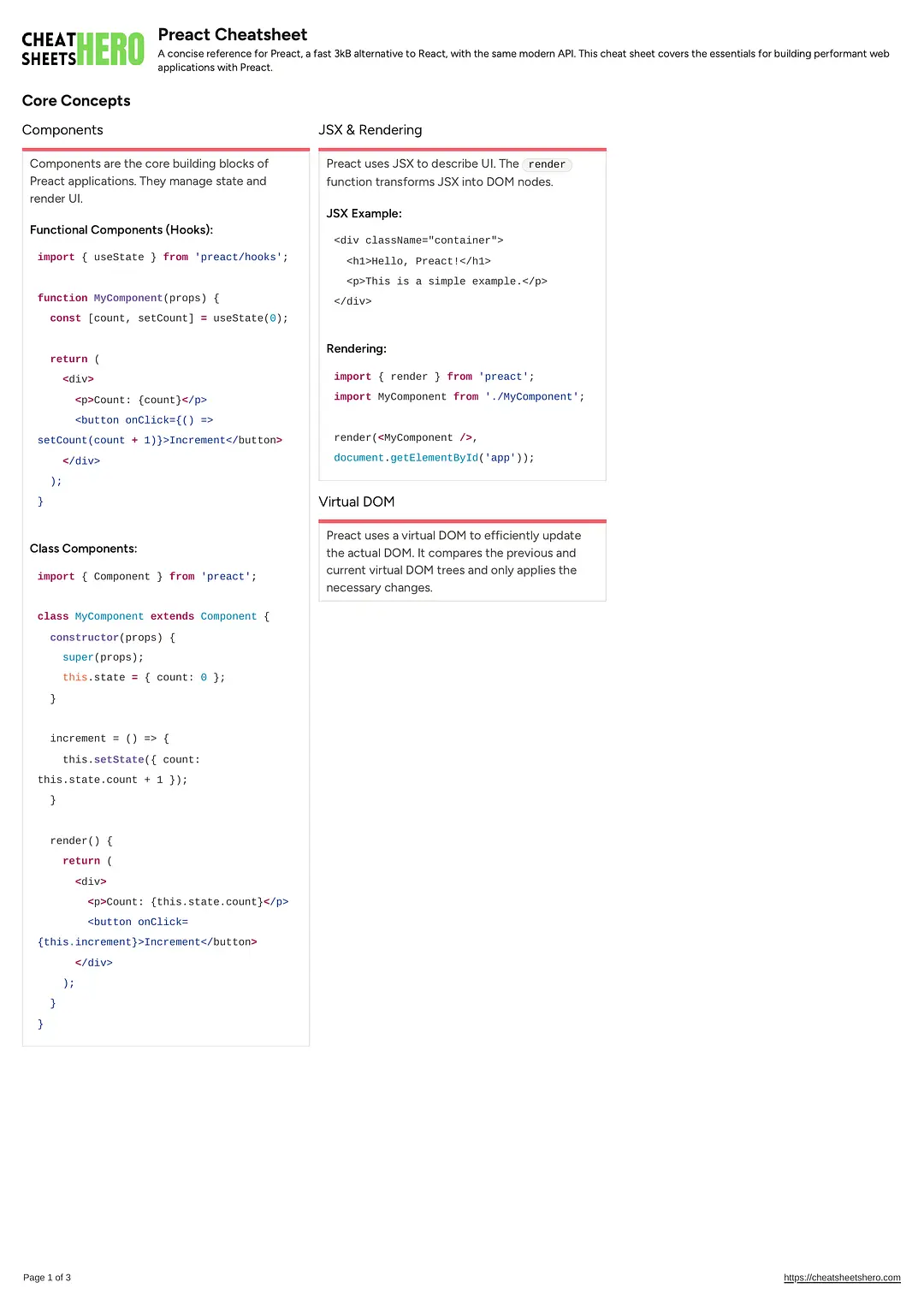Click the function MyComponent(props) line
The width and height of the screenshot is (924, 1306).
point(128,299)
